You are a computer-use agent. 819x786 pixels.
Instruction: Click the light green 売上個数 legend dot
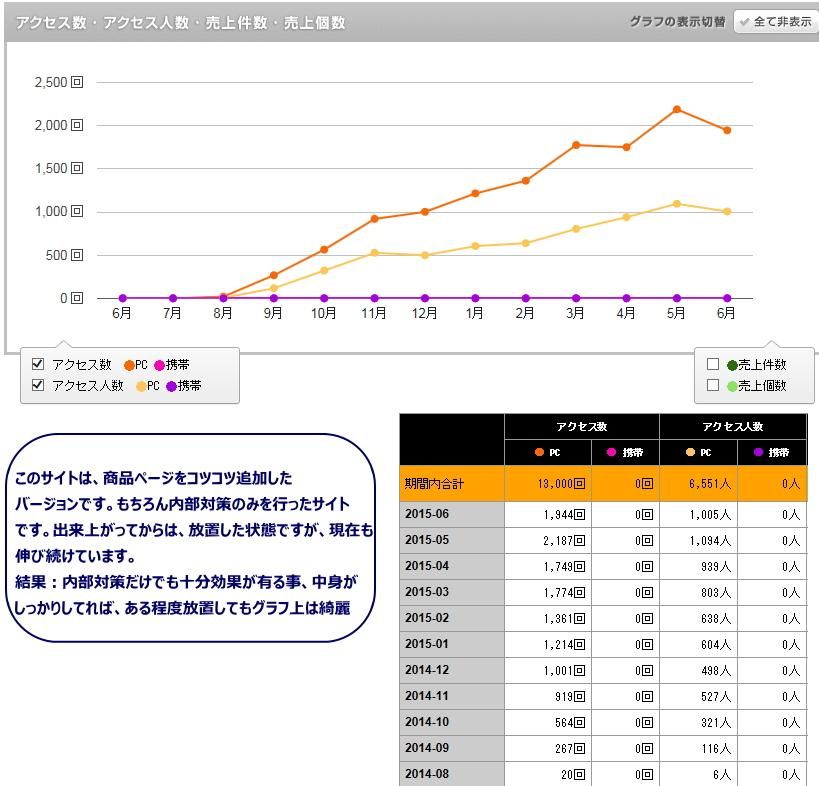(x=732, y=386)
